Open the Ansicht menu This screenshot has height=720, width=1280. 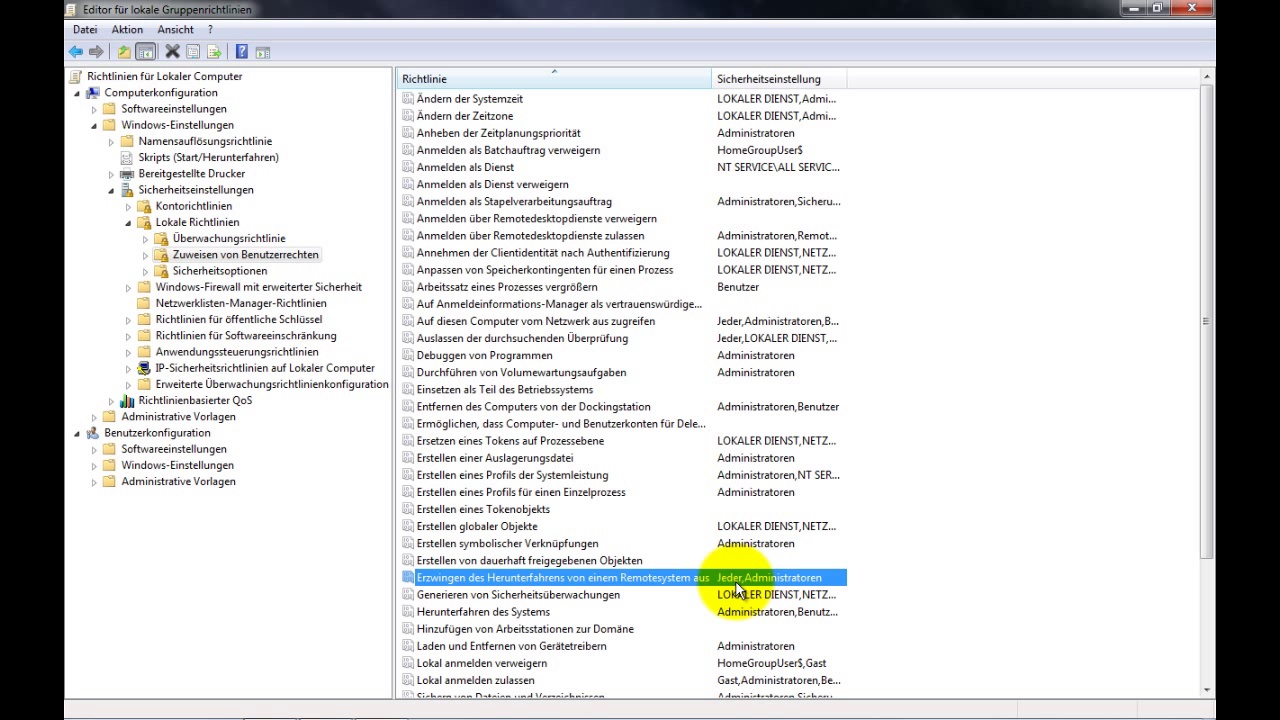(x=175, y=30)
